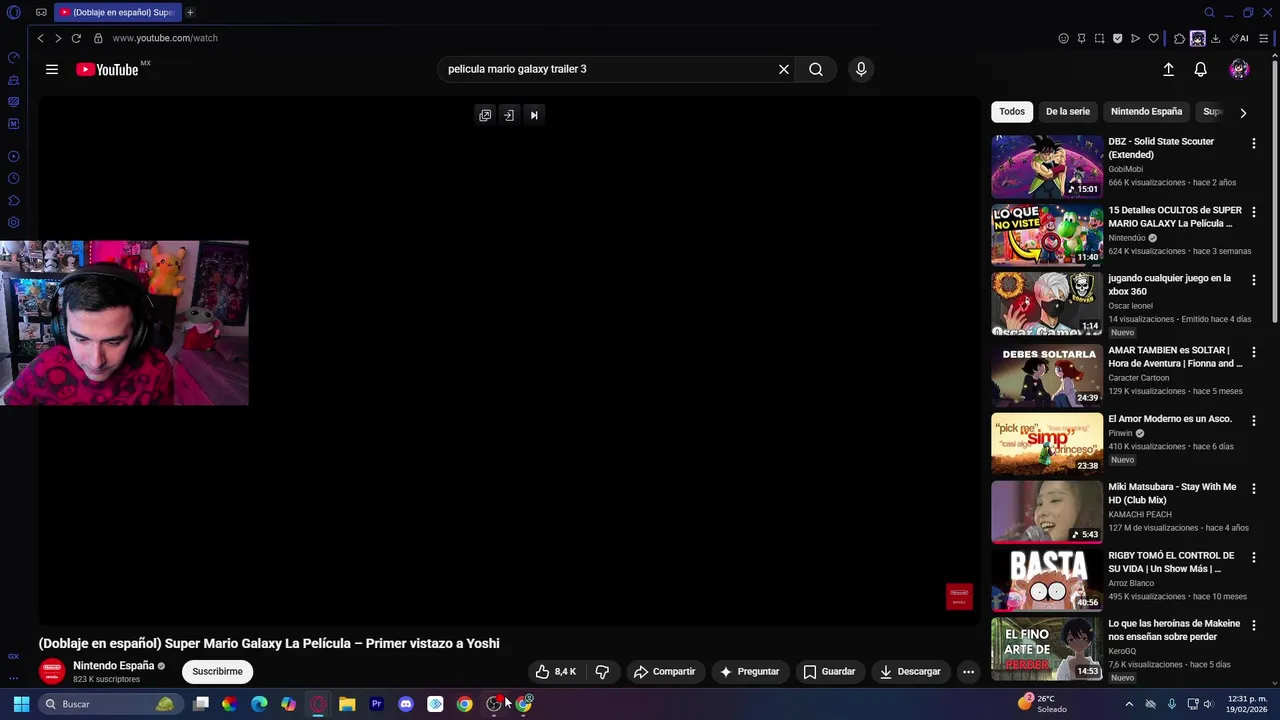Image resolution: width=1280 pixels, height=720 pixels.
Task: Open El Amor Moderno es un Asco thumbnail
Action: click(1046, 443)
